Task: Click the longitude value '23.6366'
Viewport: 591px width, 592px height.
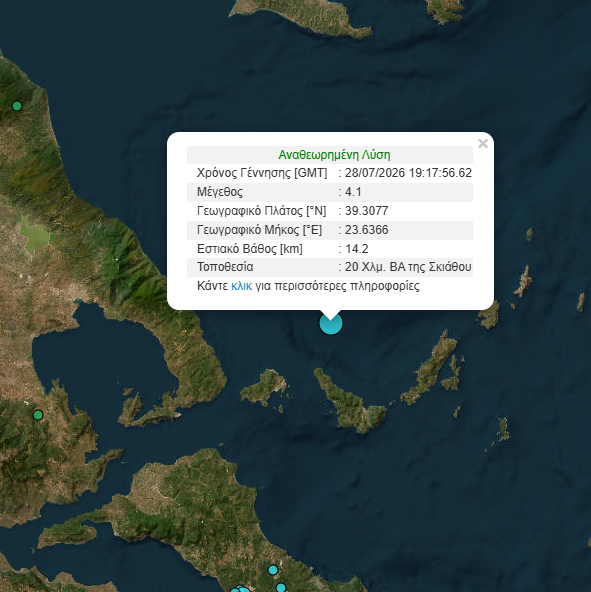Action: pos(366,230)
